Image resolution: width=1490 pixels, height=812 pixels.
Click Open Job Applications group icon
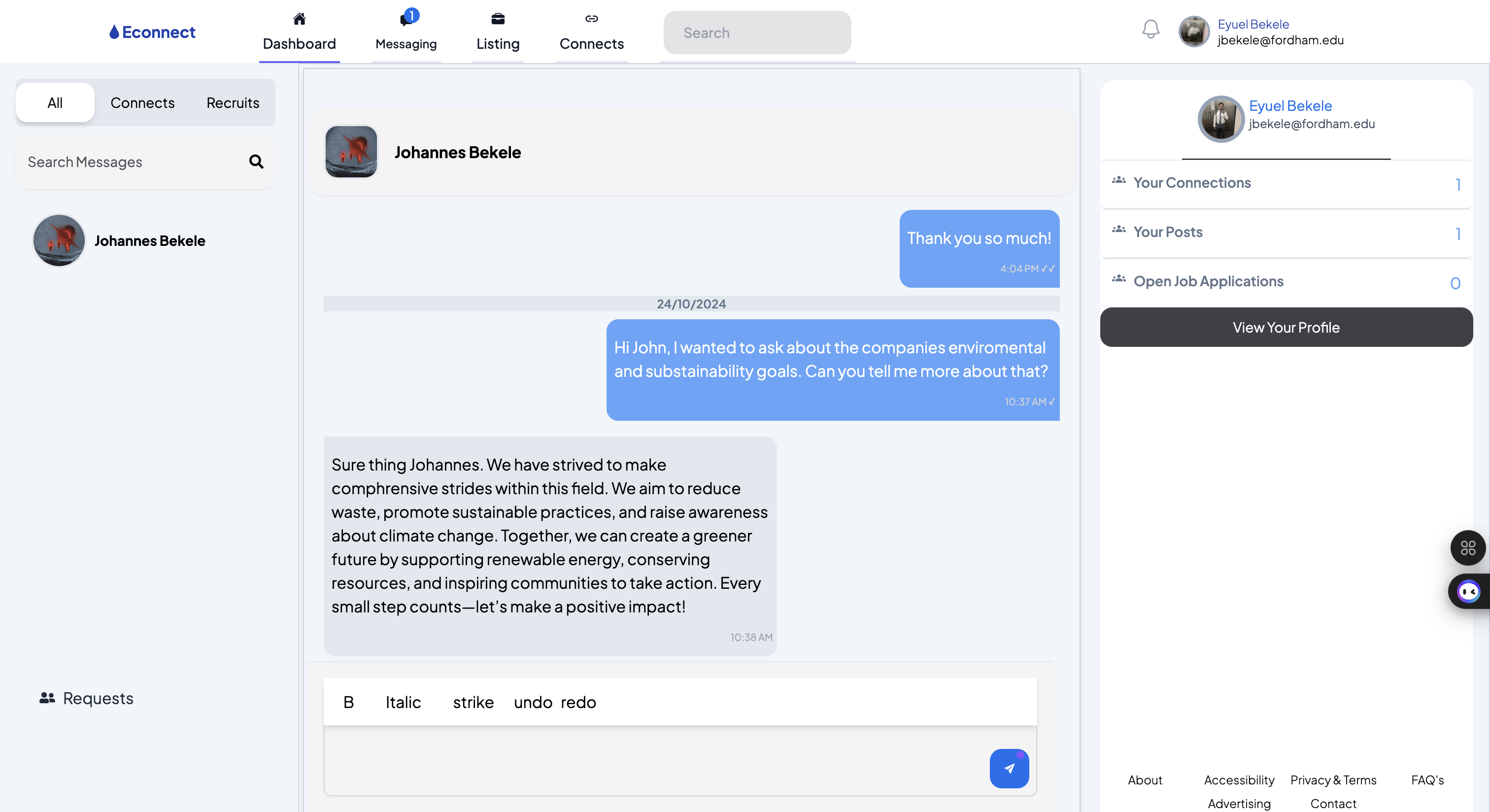(x=1118, y=279)
